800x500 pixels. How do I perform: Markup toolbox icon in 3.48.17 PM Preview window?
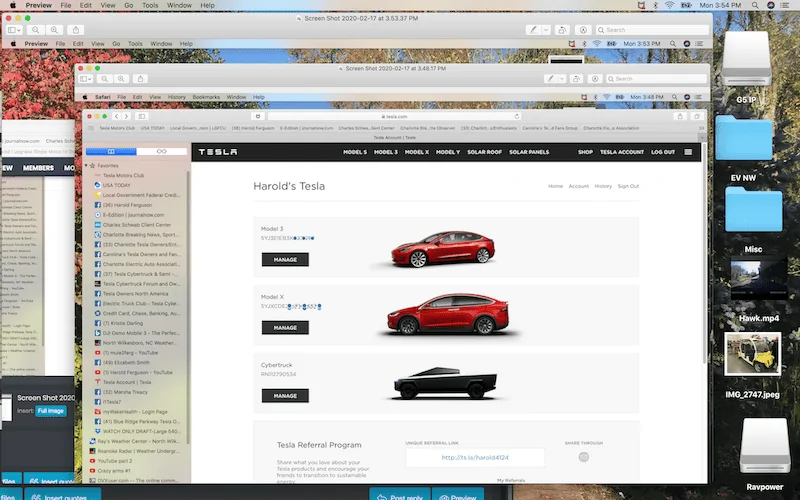pos(594,79)
